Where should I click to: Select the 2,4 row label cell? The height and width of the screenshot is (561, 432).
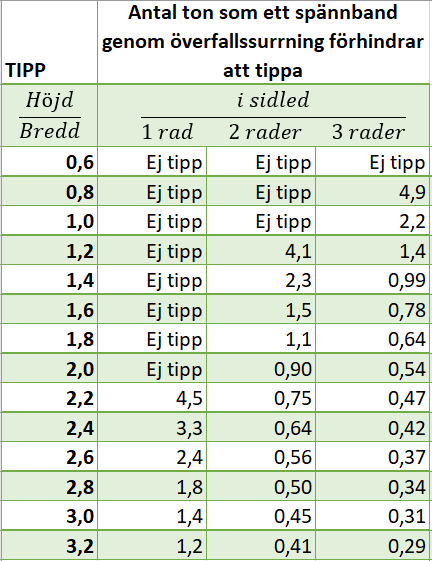49,427
